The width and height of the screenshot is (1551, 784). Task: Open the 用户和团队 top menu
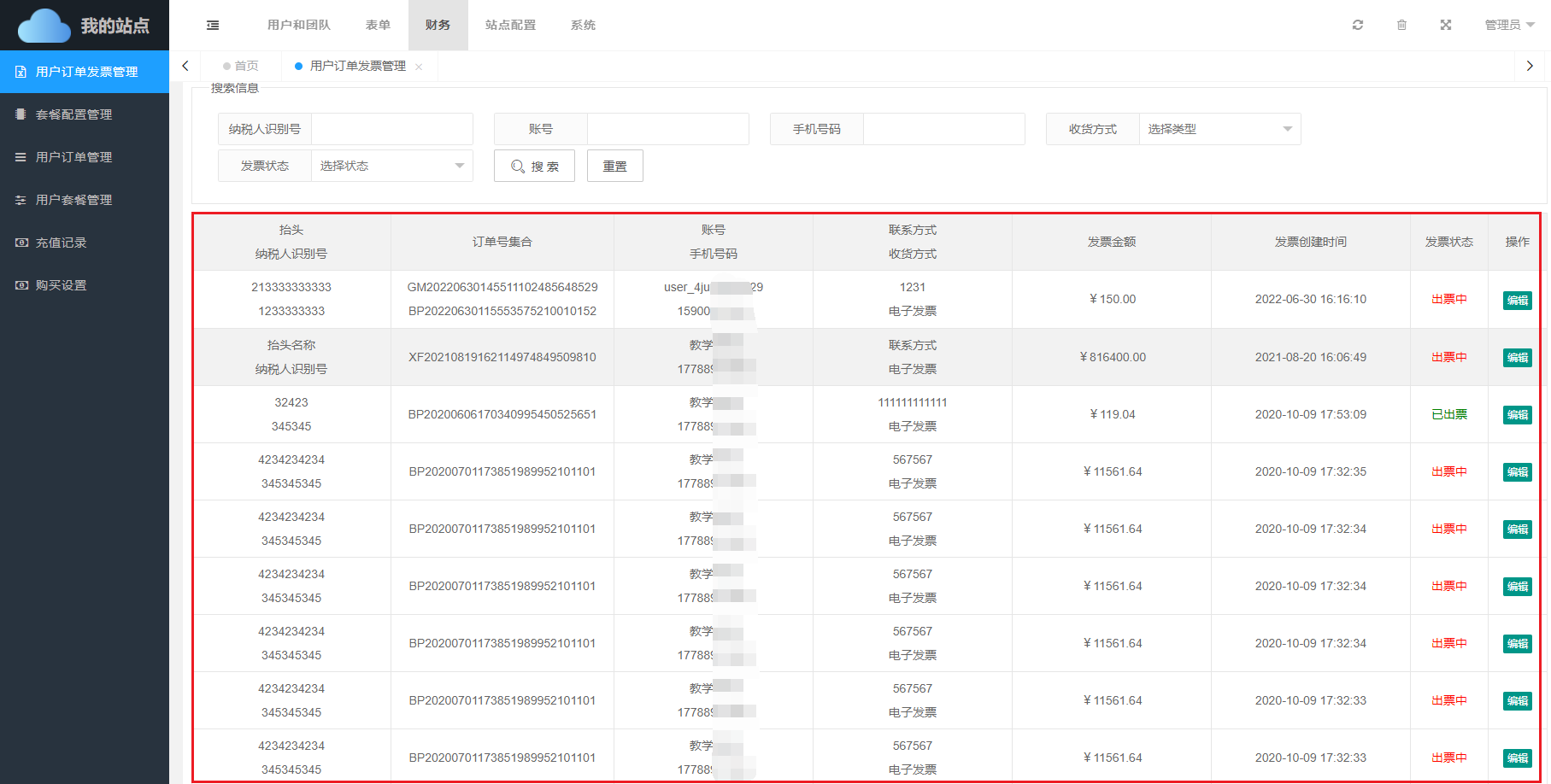(x=298, y=25)
